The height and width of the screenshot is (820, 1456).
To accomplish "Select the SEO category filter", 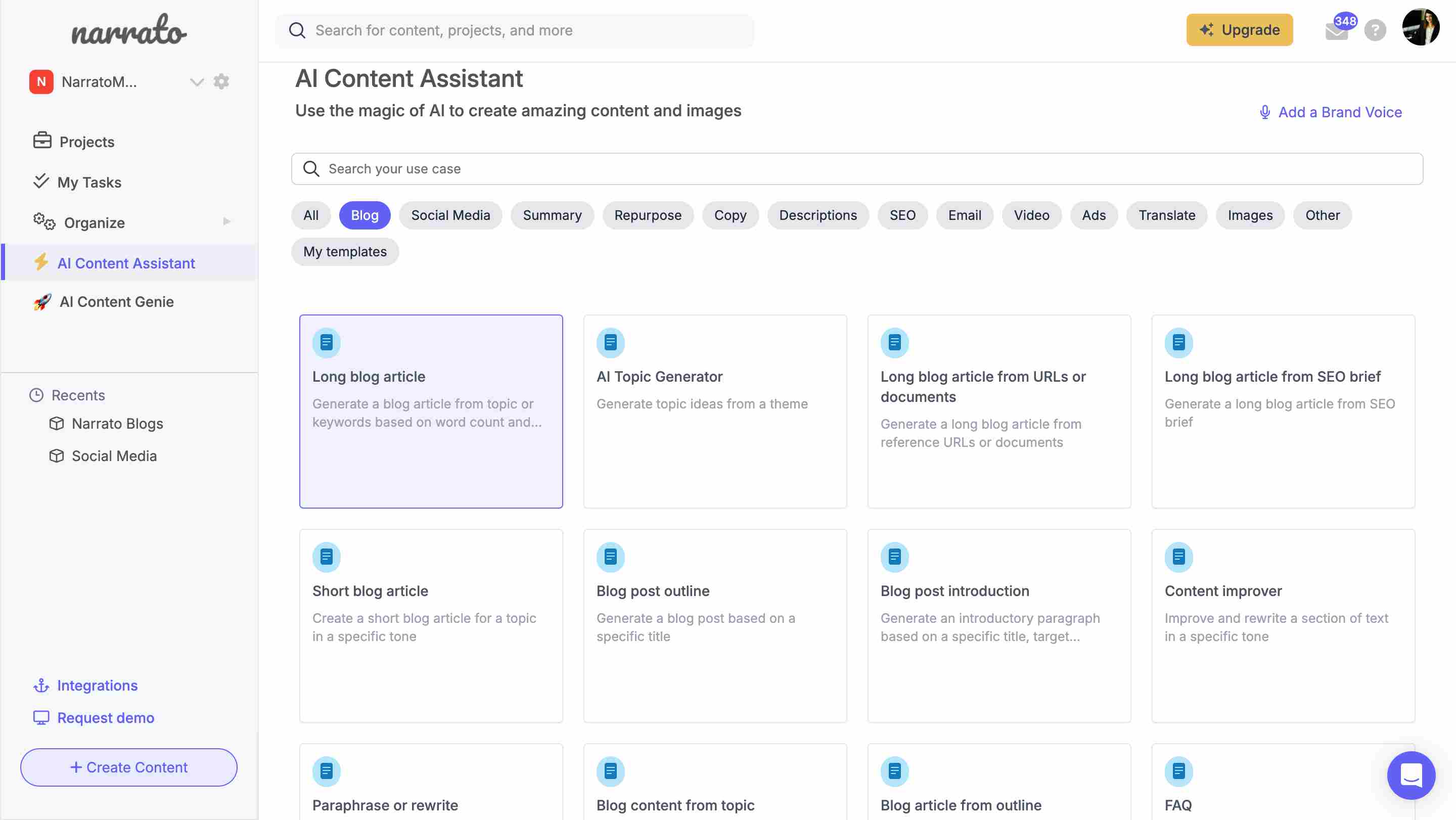I will point(902,215).
